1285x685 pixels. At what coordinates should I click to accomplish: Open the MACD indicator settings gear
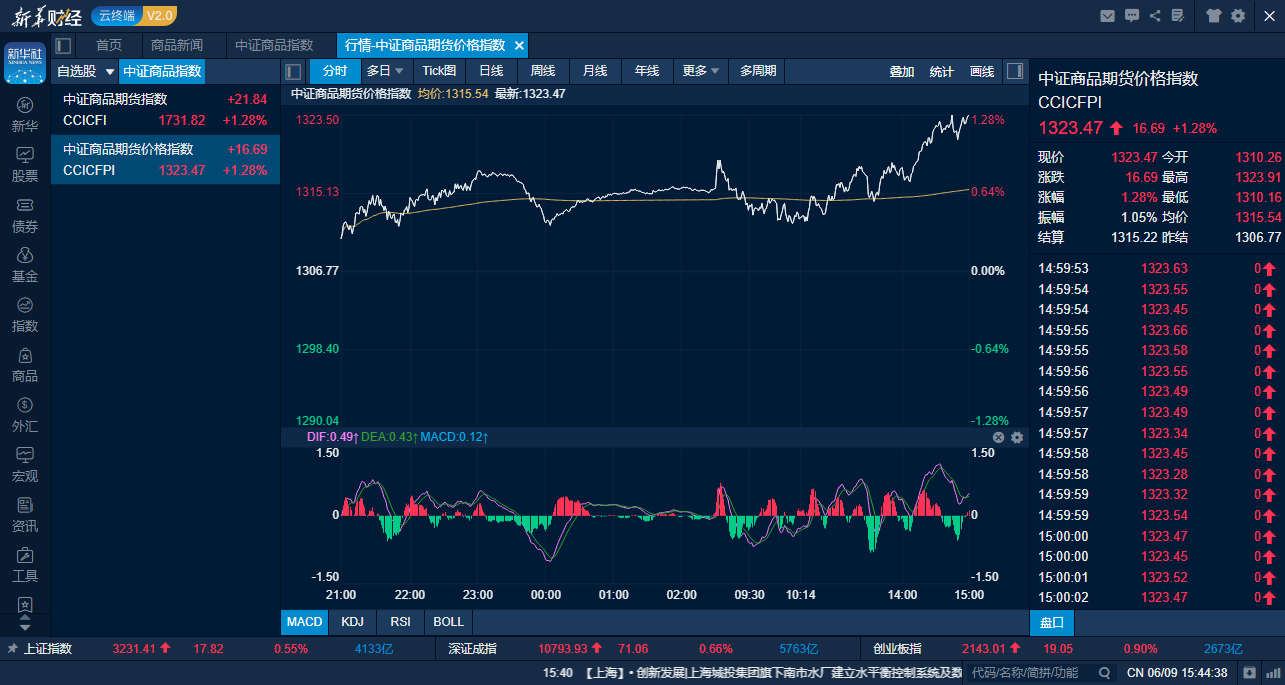(1017, 437)
